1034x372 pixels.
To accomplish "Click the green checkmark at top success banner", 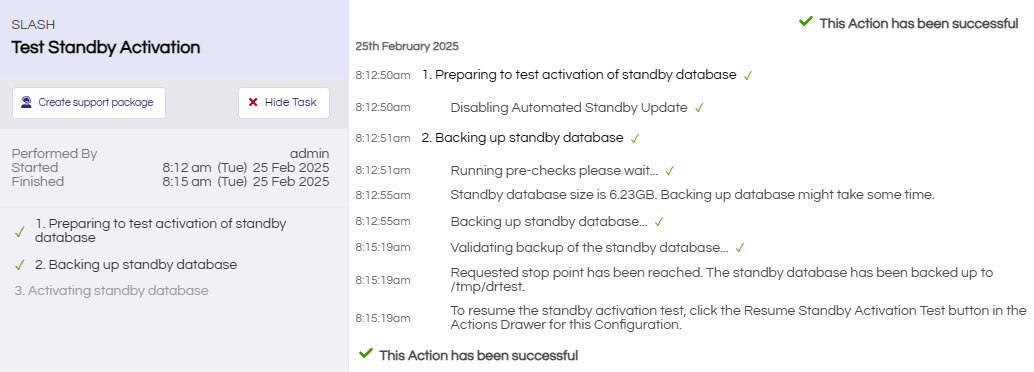I will [805, 22].
